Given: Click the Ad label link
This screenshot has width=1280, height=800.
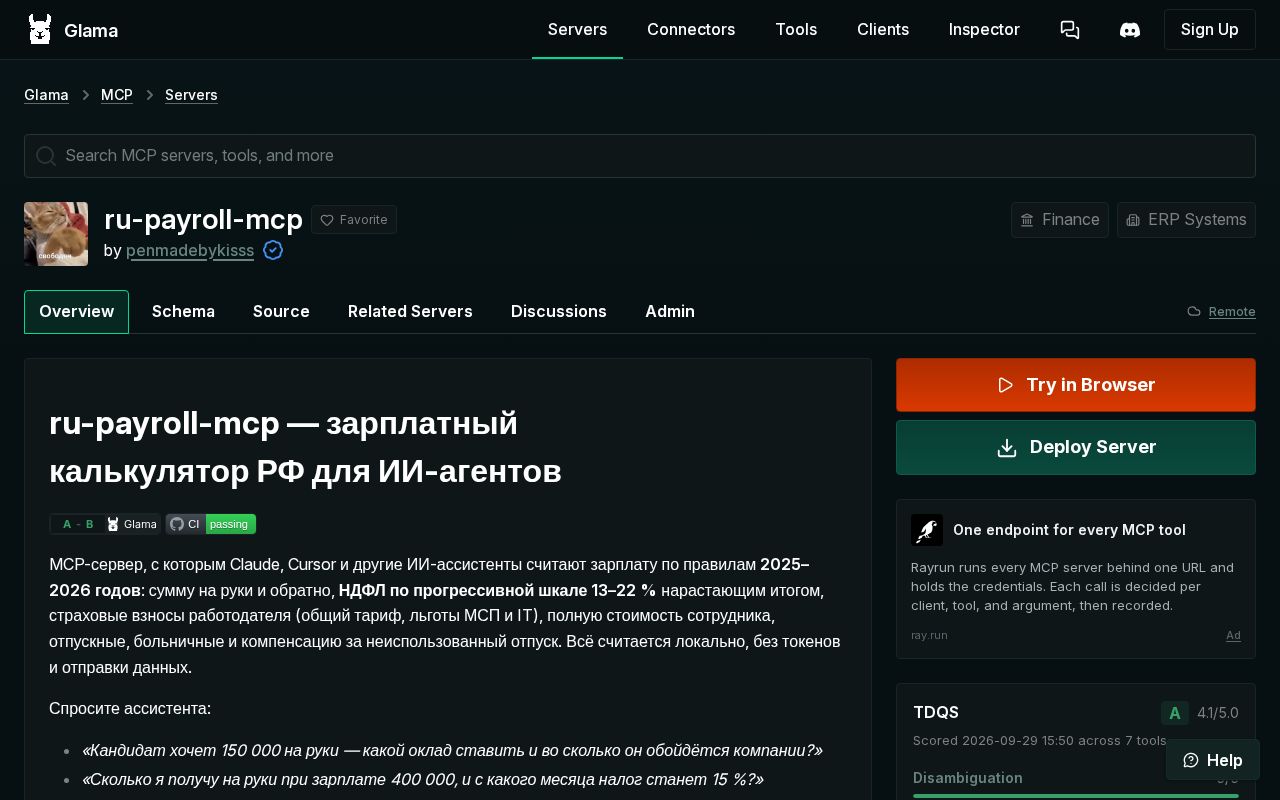Looking at the screenshot, I should click(x=1234, y=636).
